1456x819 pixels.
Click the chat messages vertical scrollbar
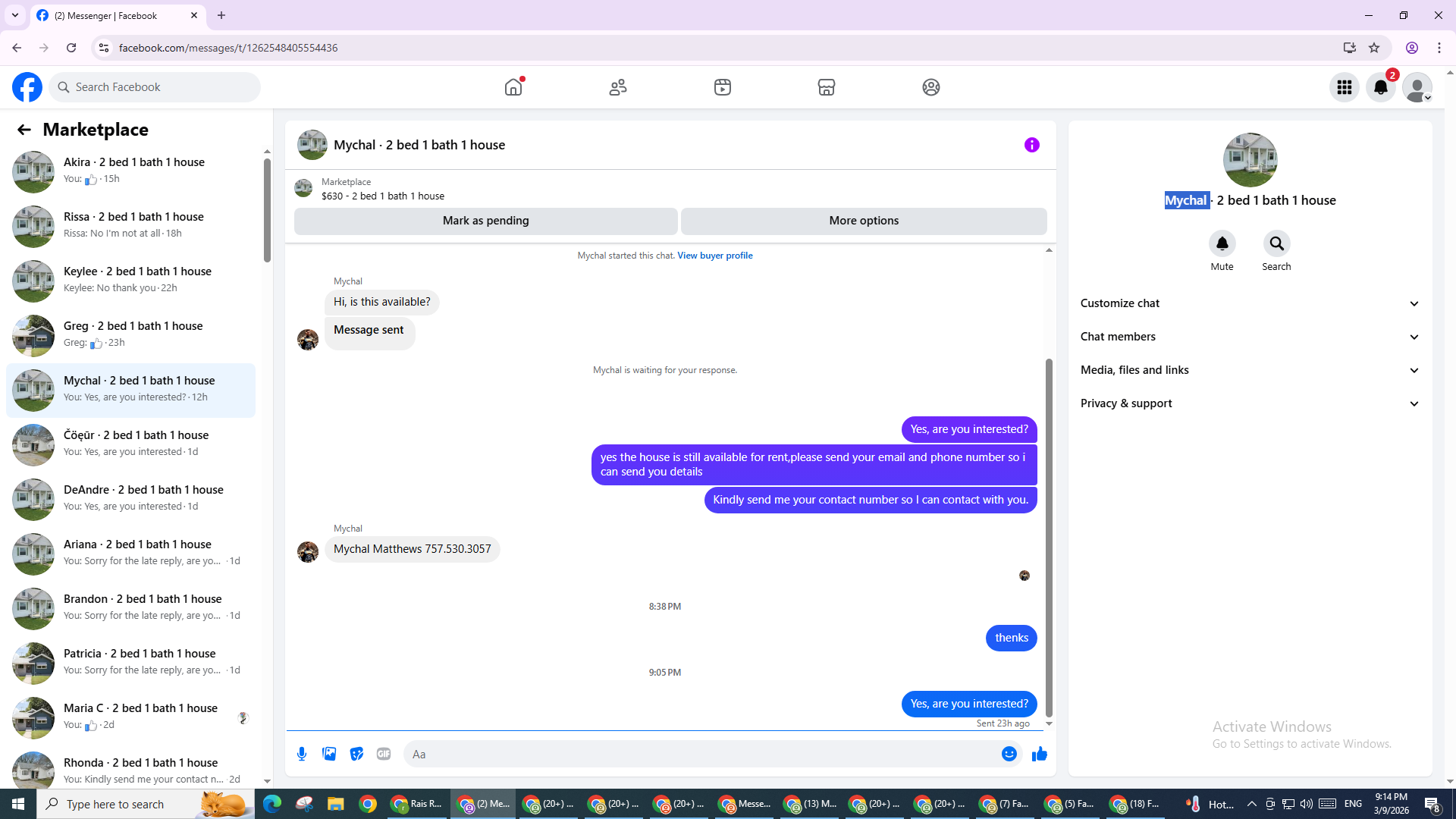click(1049, 538)
